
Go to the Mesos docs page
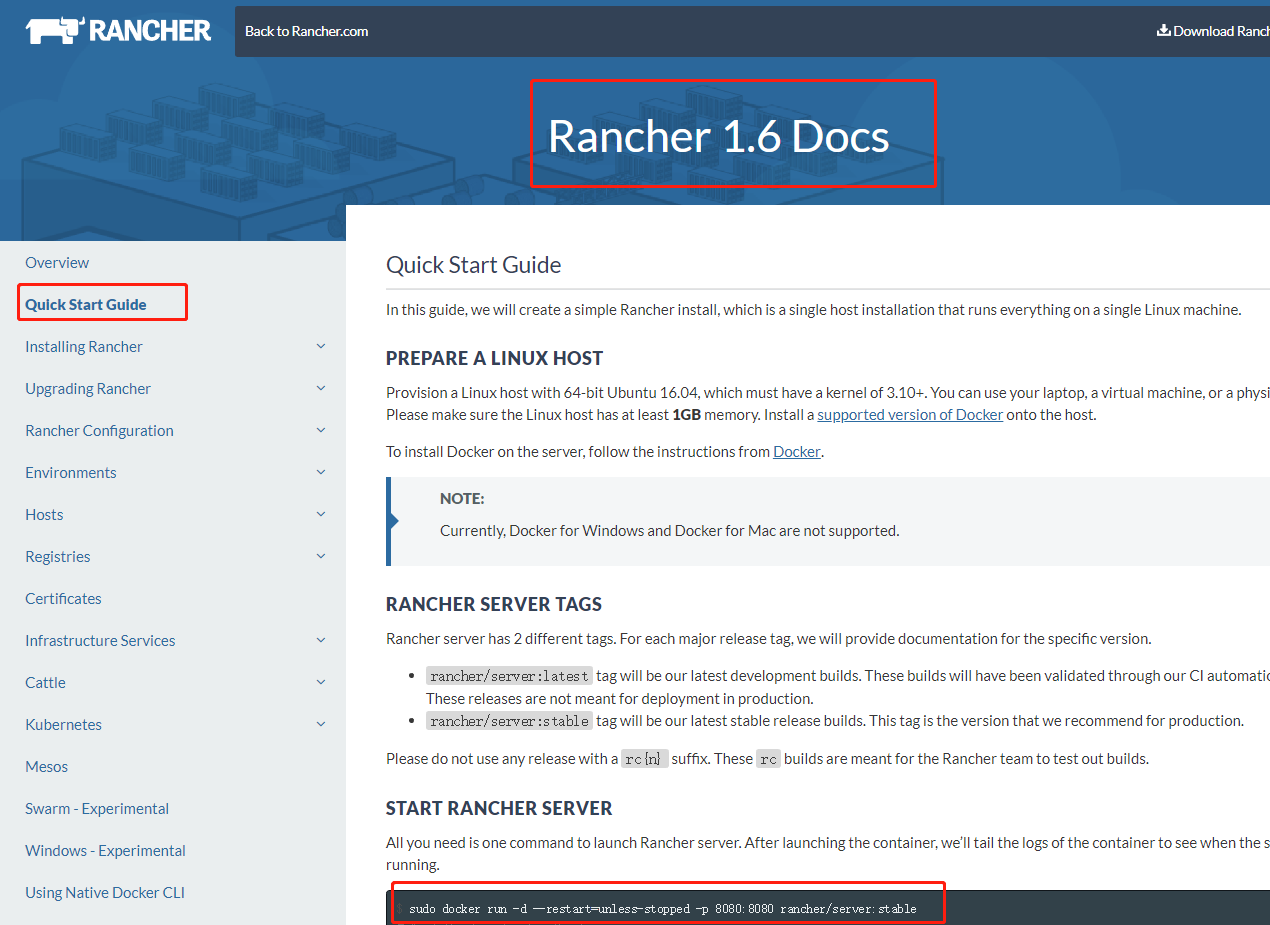point(47,767)
